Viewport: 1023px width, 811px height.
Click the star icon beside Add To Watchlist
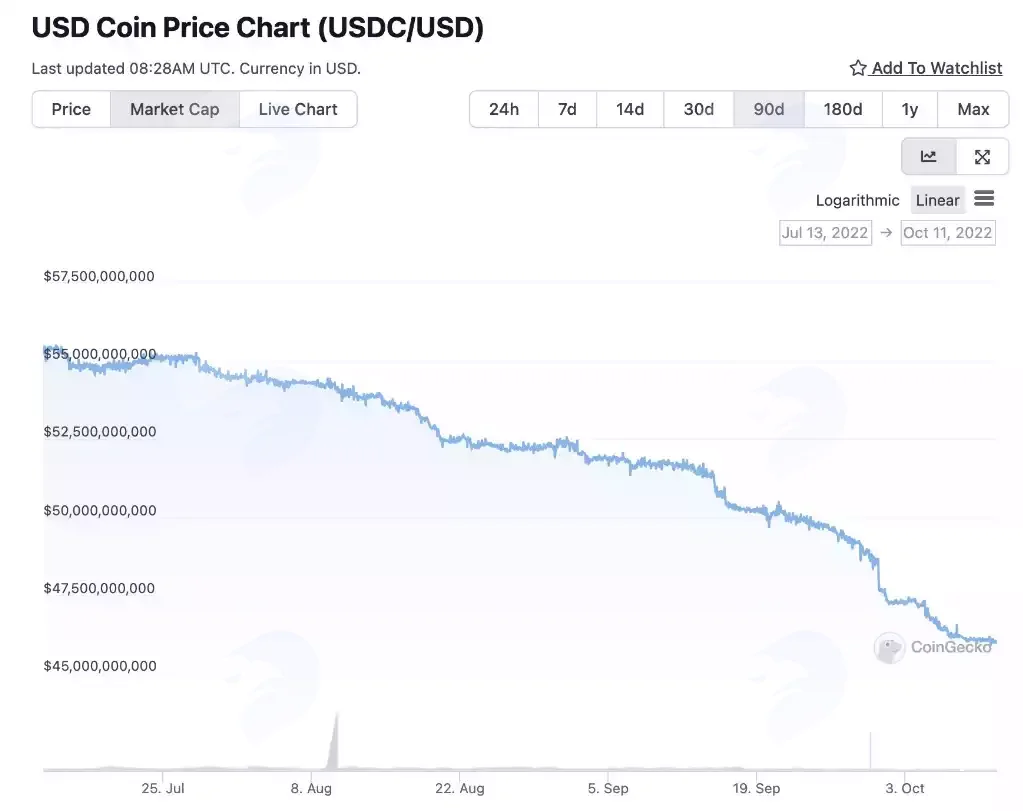pos(858,68)
